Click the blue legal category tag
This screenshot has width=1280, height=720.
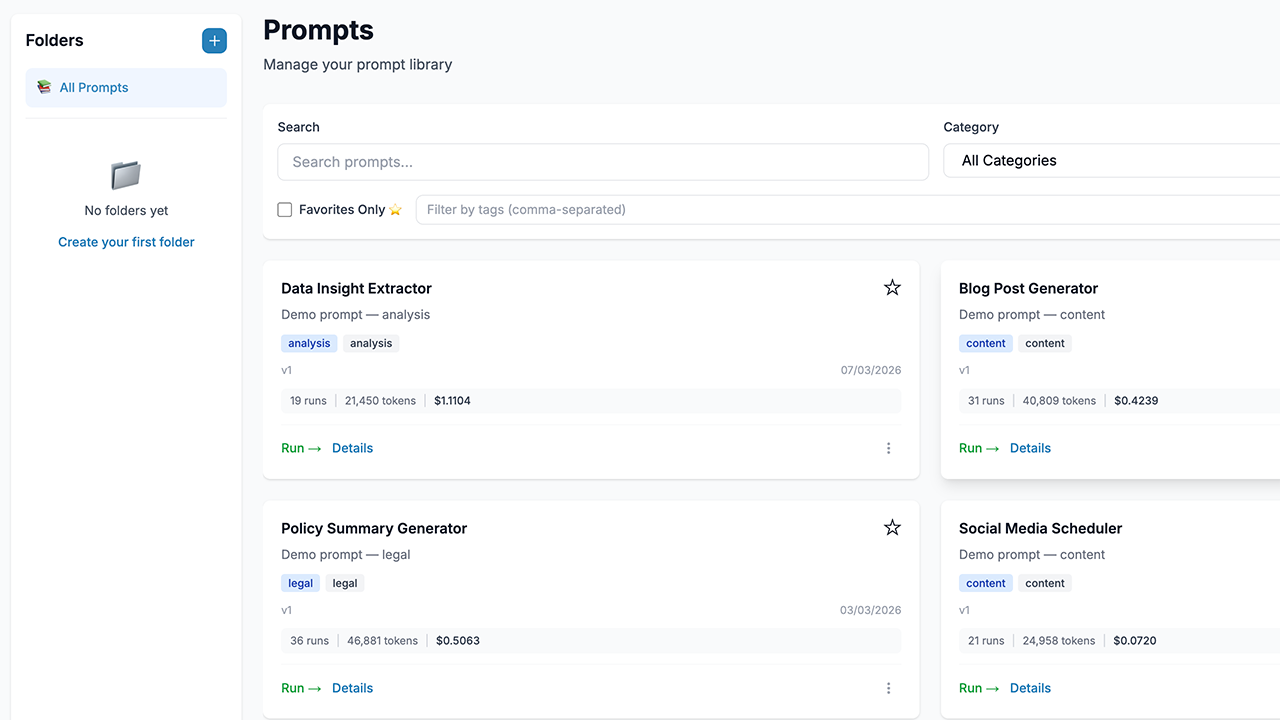[301, 583]
